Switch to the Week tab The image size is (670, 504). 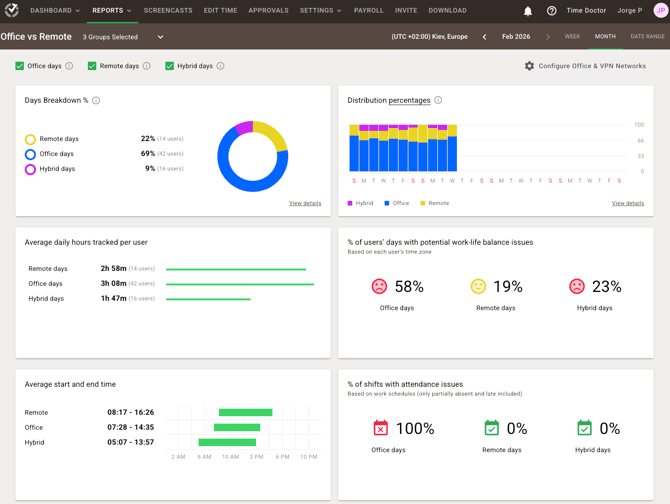pos(572,37)
